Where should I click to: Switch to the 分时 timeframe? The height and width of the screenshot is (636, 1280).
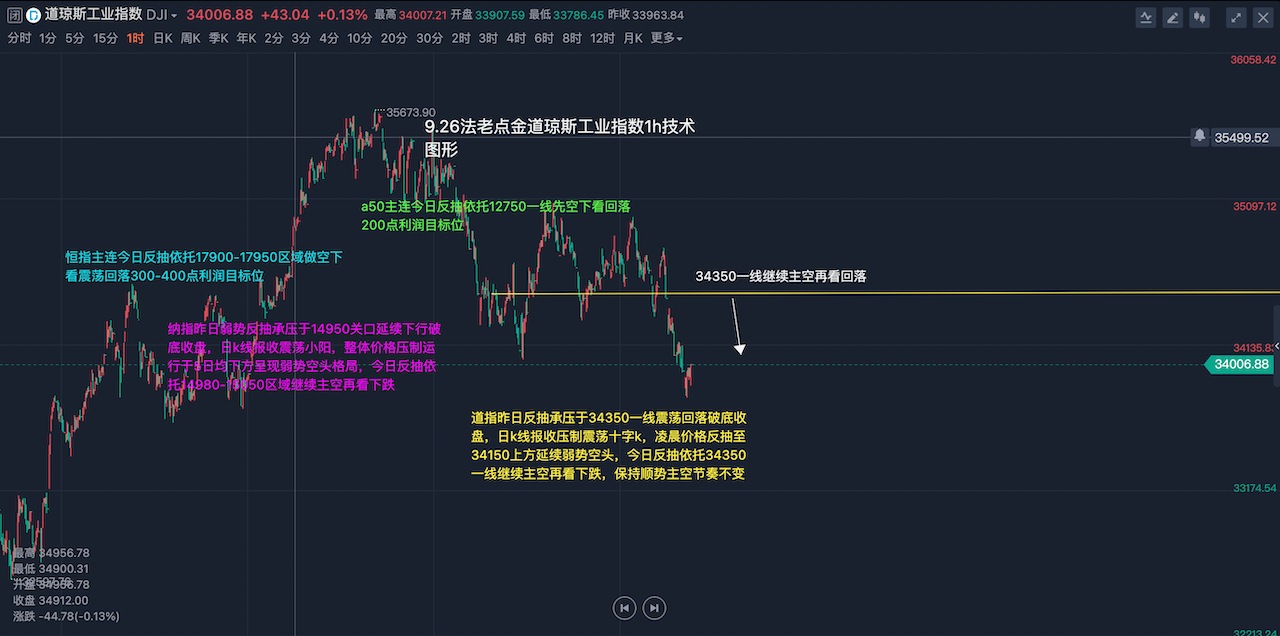tap(19, 38)
